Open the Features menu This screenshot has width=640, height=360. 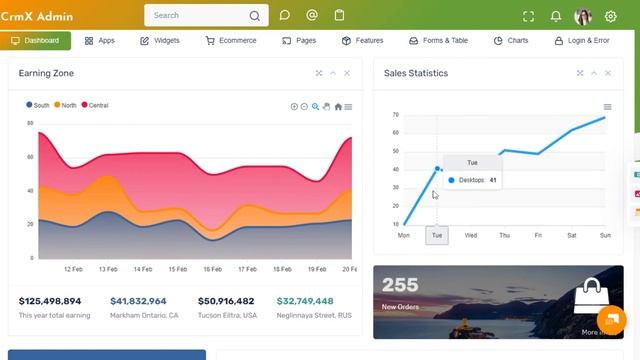click(x=362, y=40)
